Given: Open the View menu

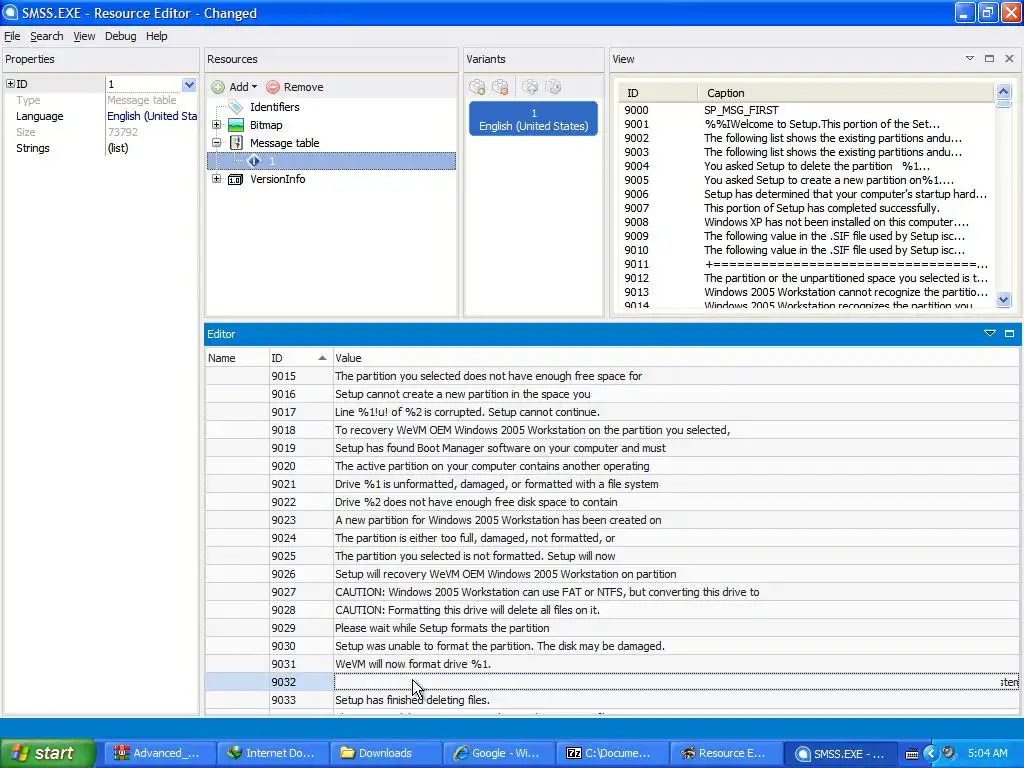Looking at the screenshot, I should tap(84, 36).
